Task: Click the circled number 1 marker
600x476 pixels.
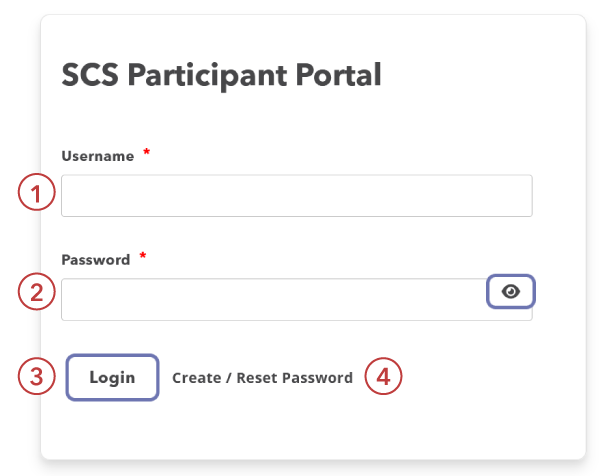Action: (x=35, y=193)
